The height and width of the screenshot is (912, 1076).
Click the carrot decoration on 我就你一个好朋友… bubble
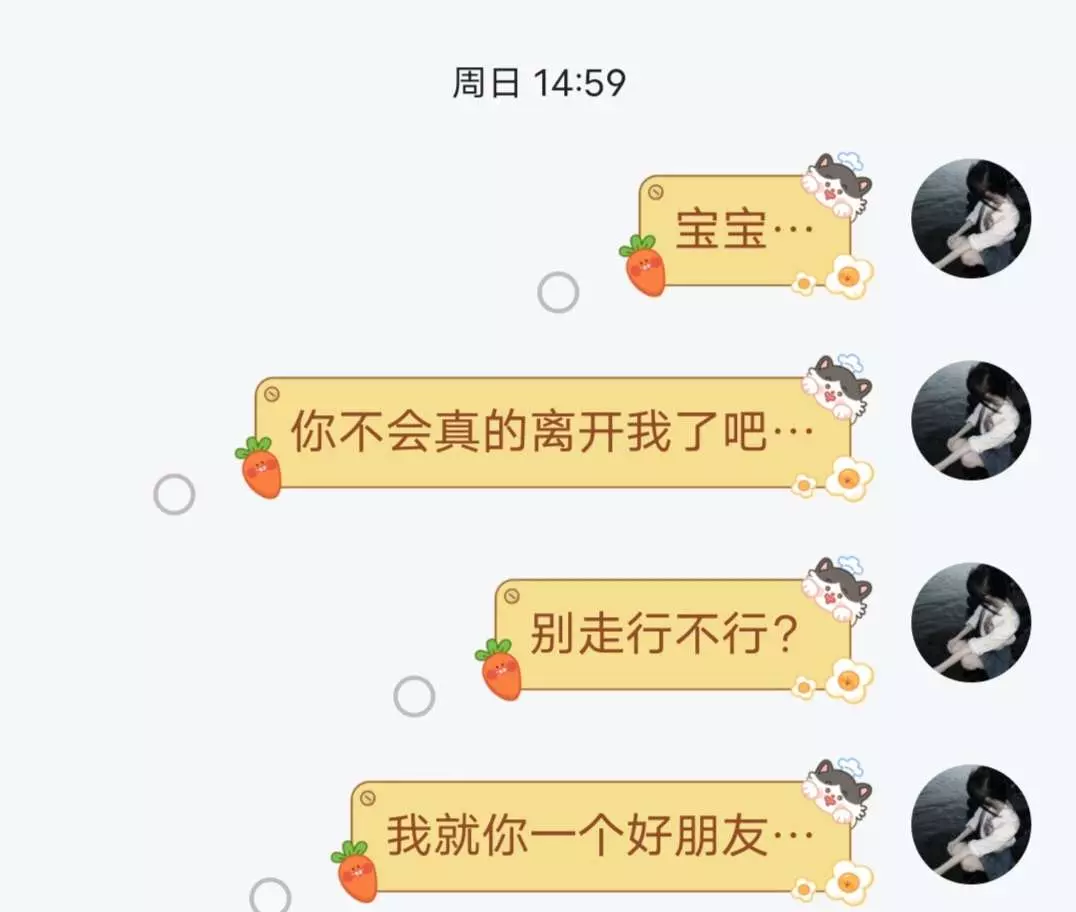pos(355,871)
